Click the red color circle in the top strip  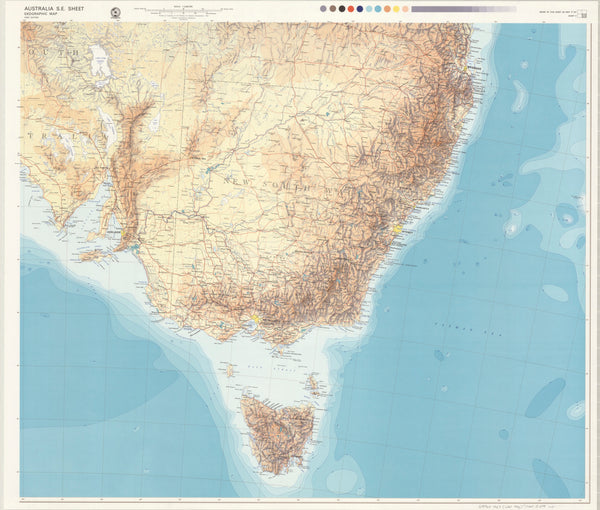(350, 9)
